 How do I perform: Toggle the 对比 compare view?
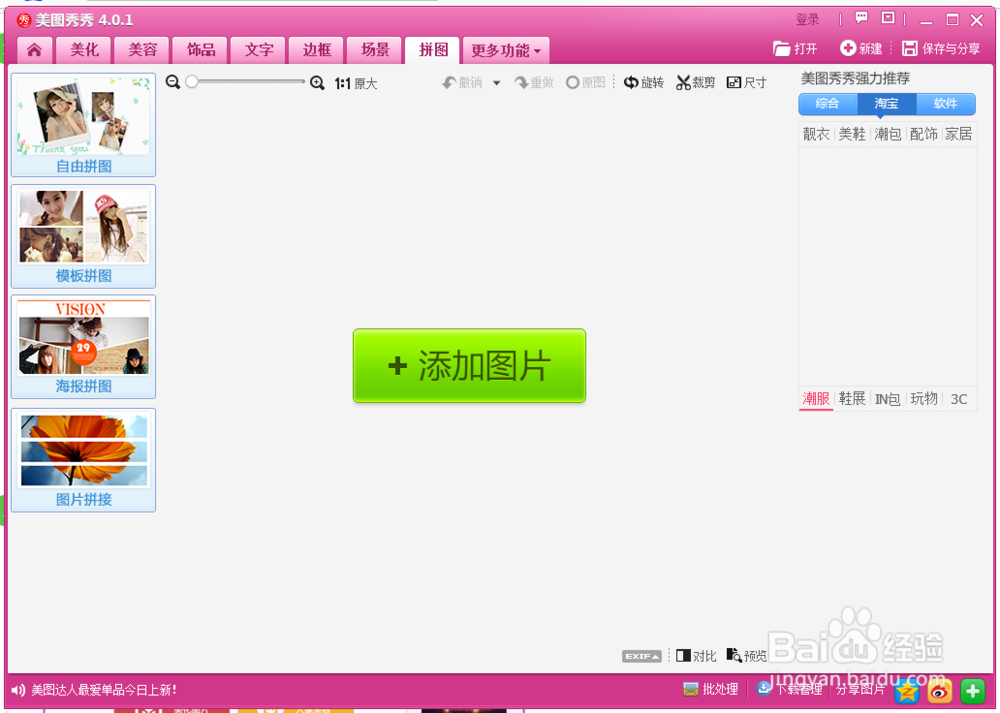(x=696, y=656)
